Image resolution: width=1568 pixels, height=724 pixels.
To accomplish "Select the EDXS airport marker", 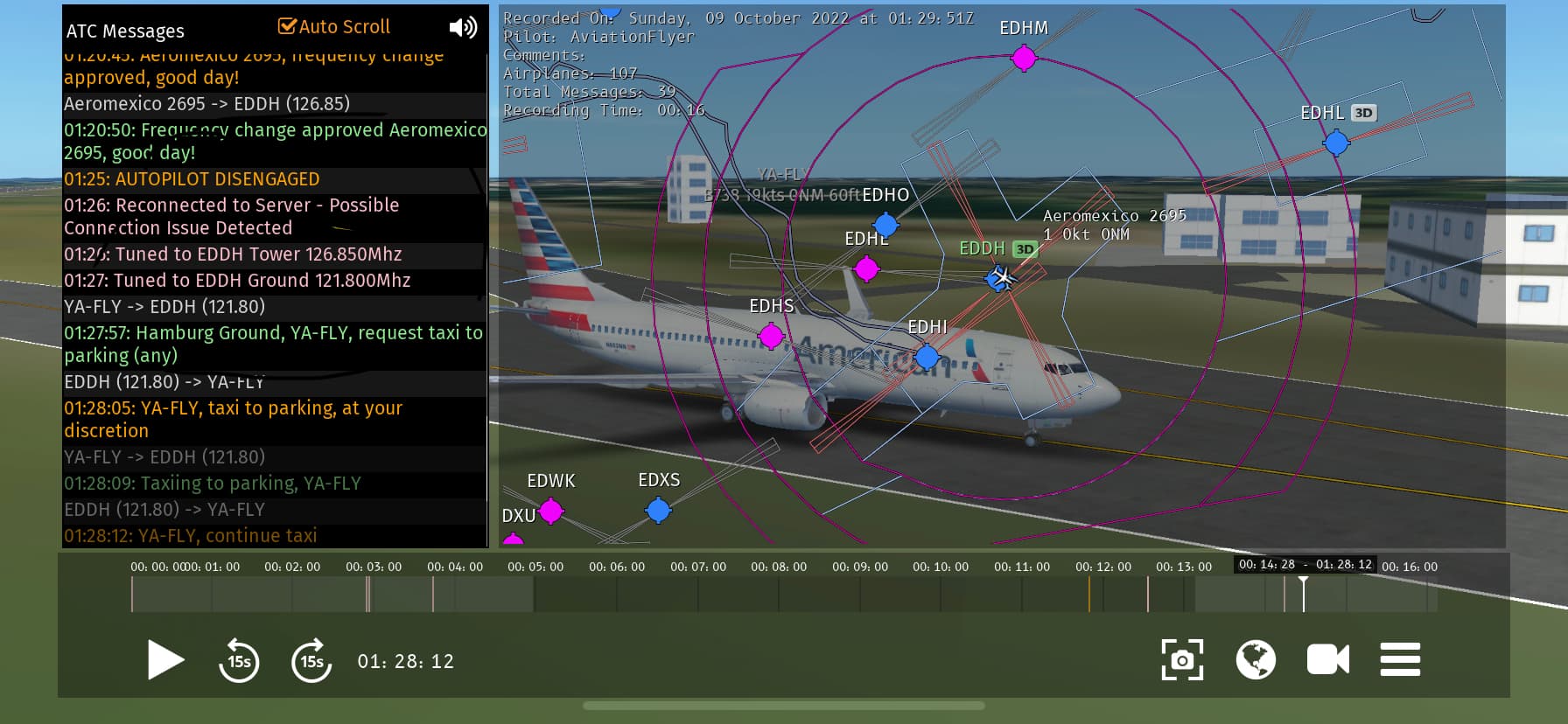I will click(658, 510).
